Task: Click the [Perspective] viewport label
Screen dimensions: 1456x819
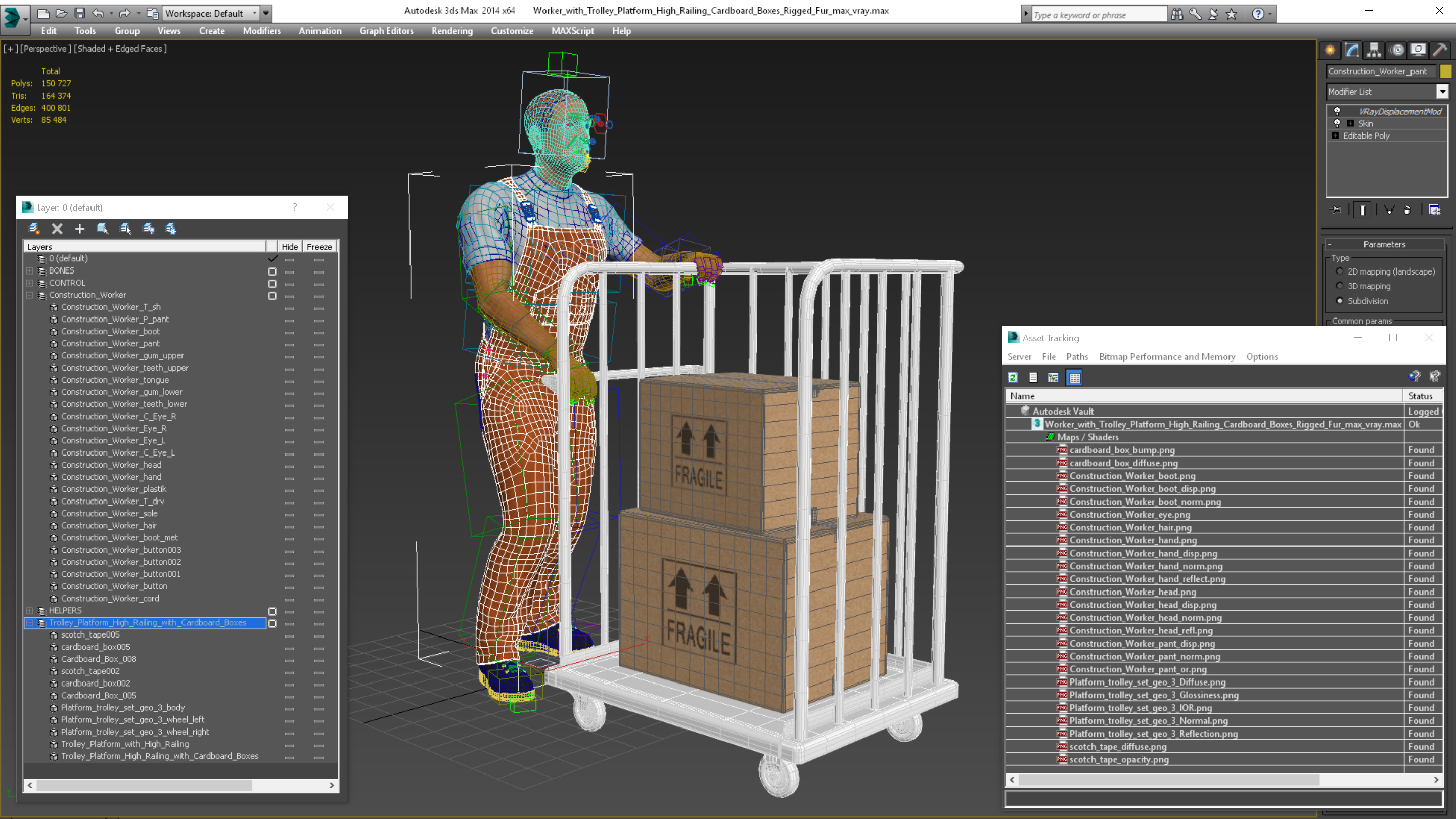Action: [x=46, y=49]
